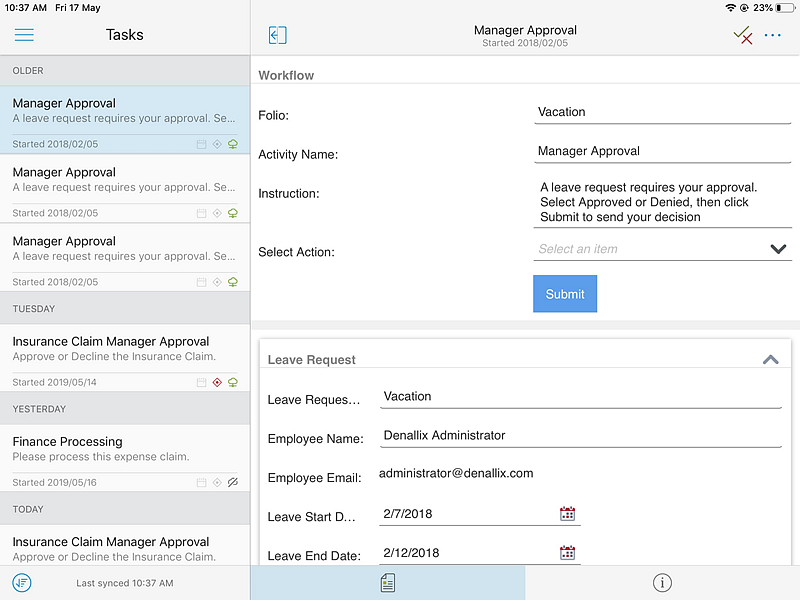Click the Employee Name field
Viewport: 800px width, 600px height.
click(580, 436)
